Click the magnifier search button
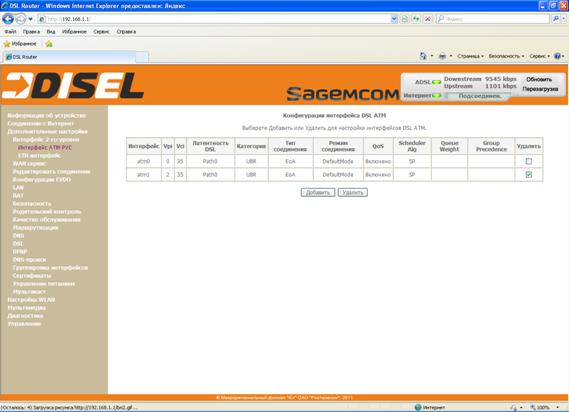Screen dimensions: 569x412 coord(555,19)
